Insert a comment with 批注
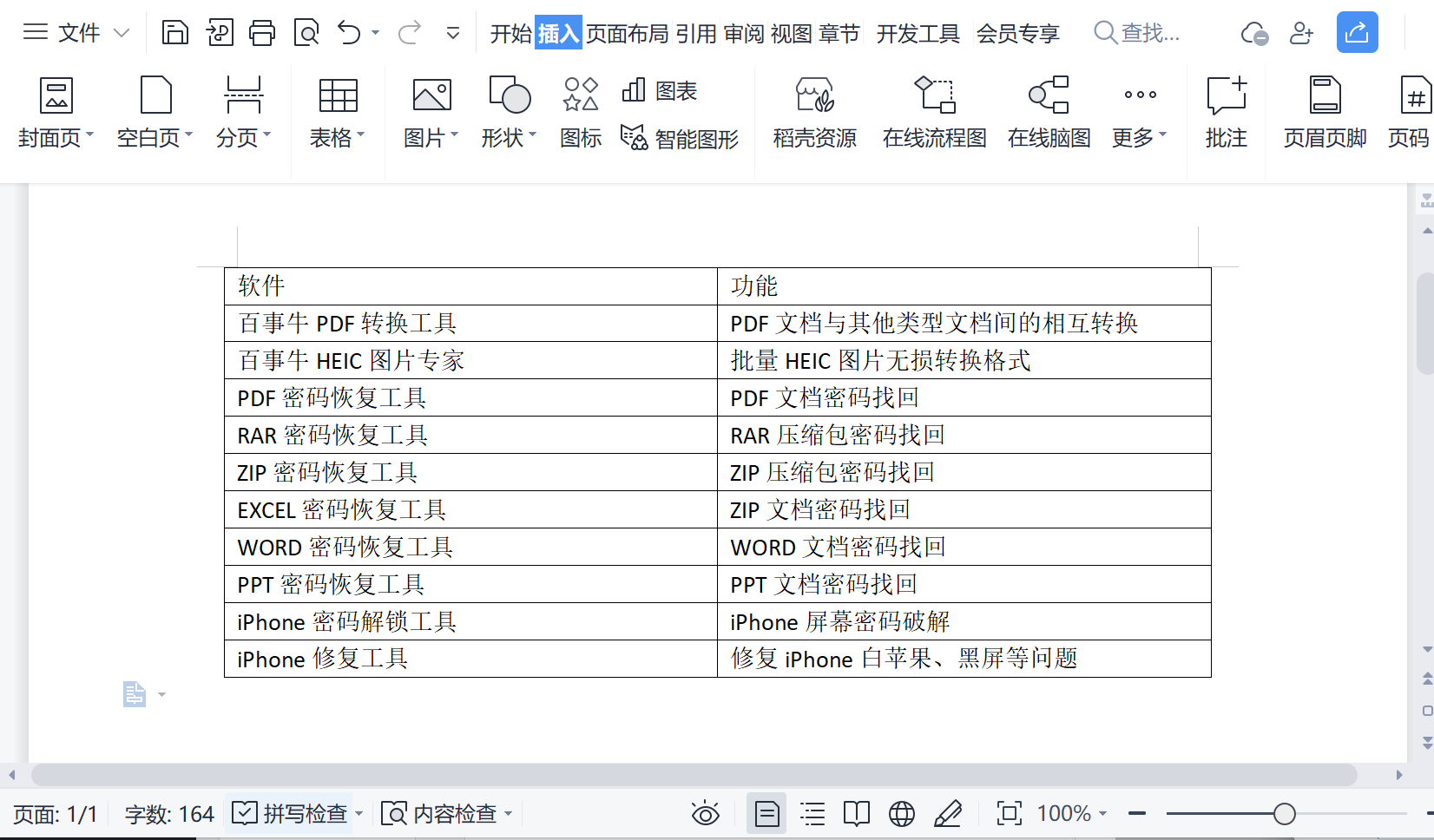 (x=1226, y=113)
